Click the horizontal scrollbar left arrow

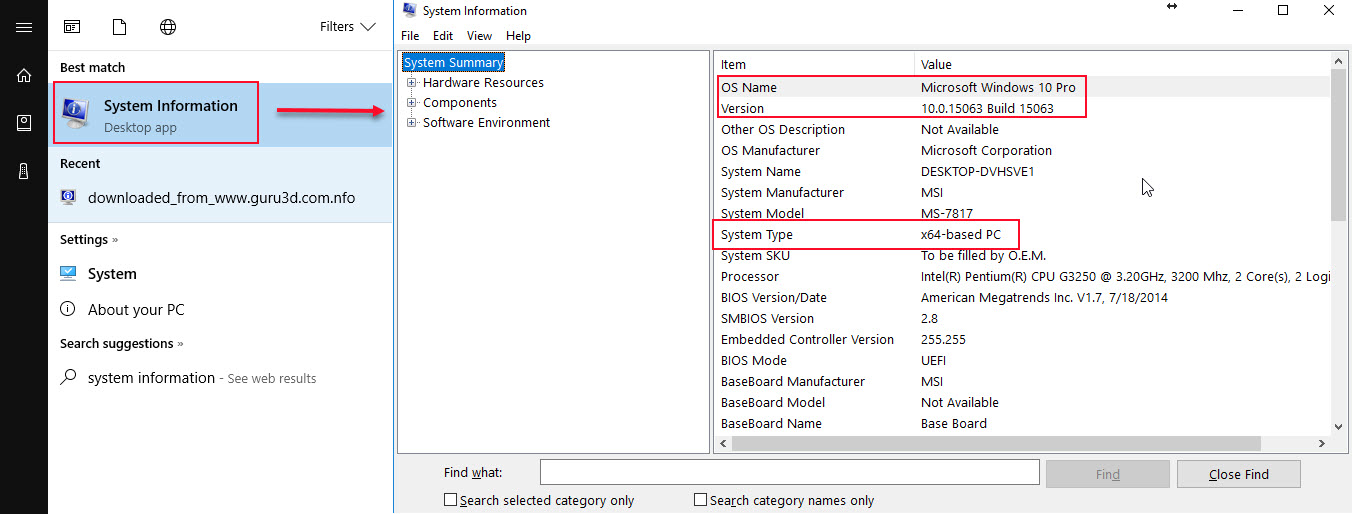click(x=724, y=443)
